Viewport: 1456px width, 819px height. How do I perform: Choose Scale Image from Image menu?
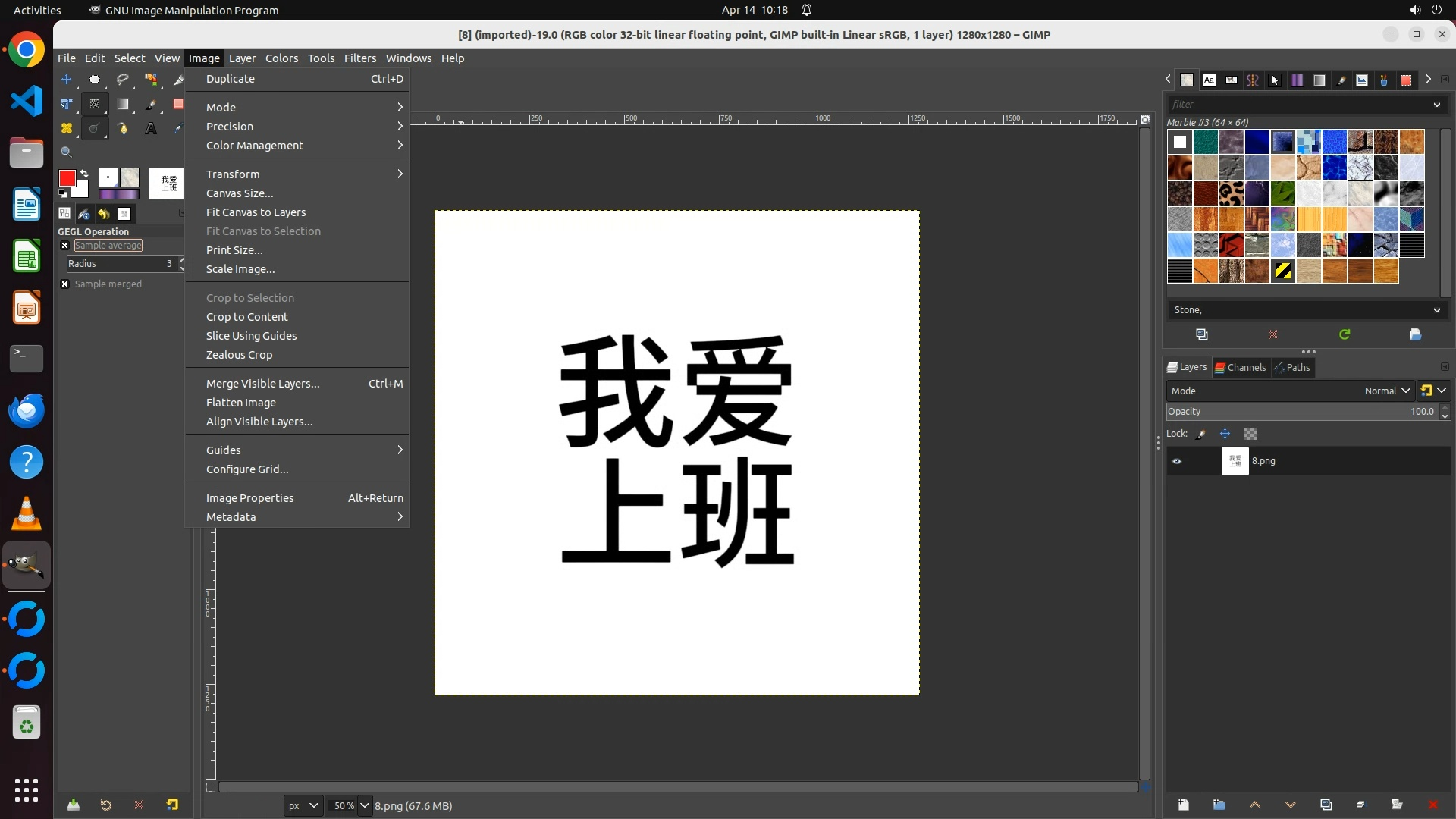[x=240, y=269]
